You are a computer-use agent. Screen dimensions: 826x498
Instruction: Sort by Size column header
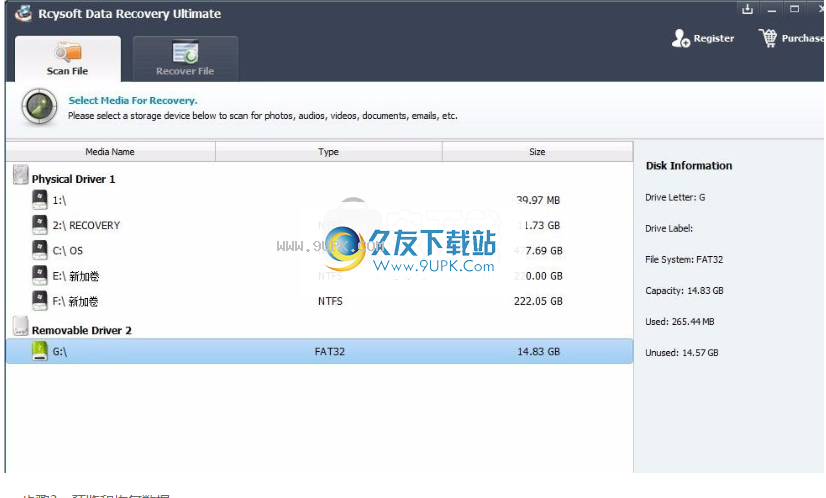coord(537,152)
